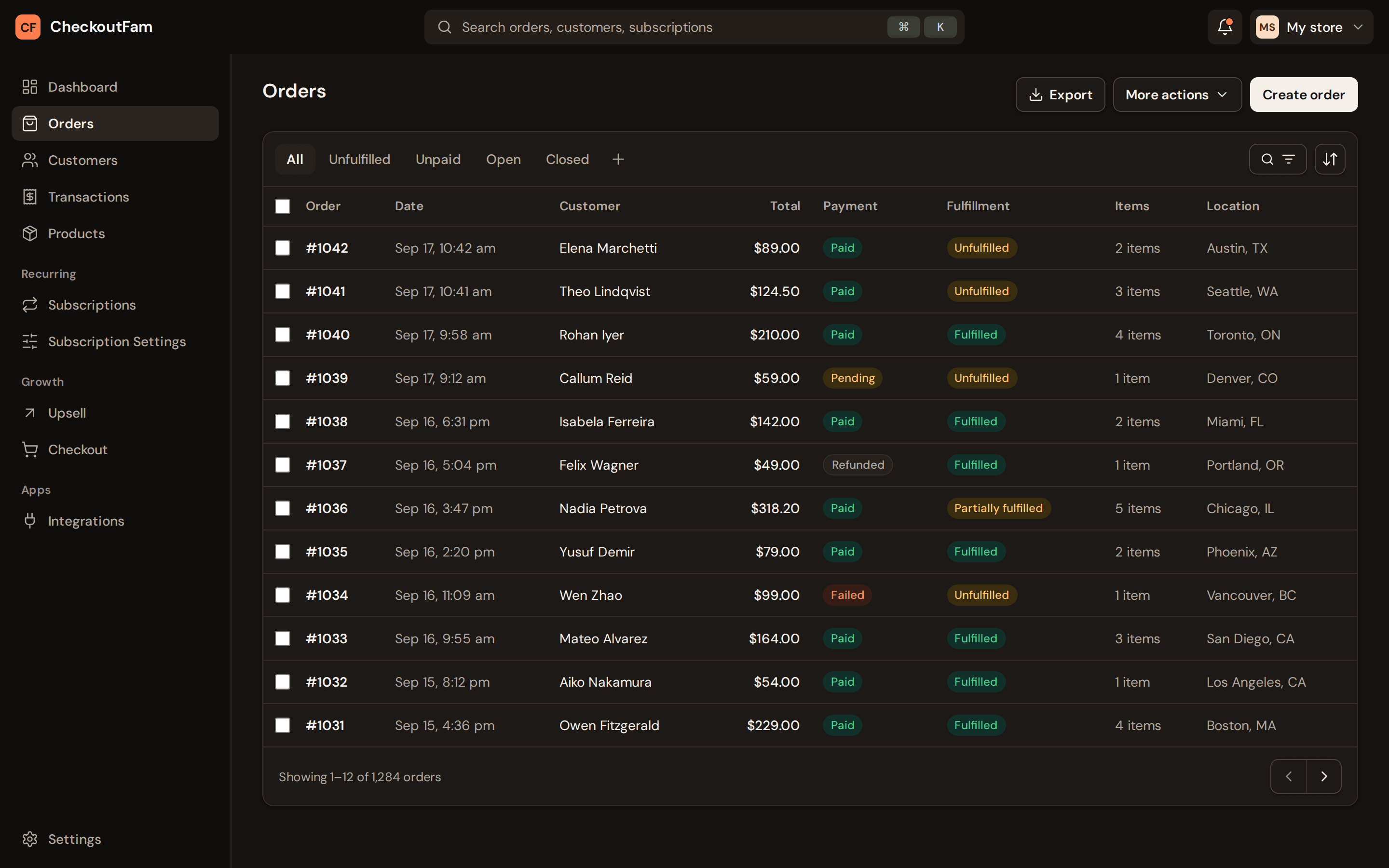Click customer name Aiko Nakamura
This screenshot has width=1389, height=868.
click(606, 682)
